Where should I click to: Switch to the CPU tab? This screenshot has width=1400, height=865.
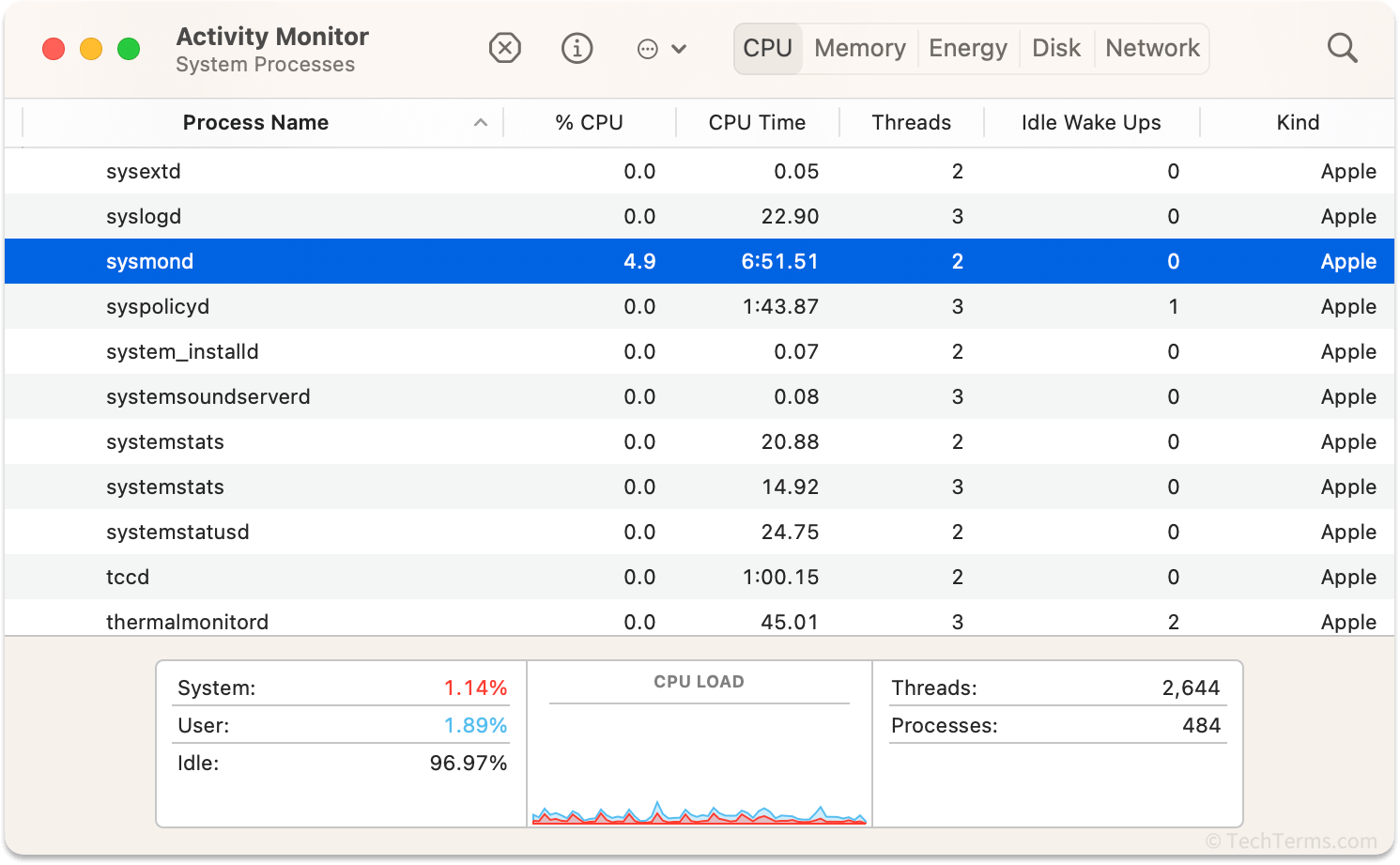tap(768, 48)
